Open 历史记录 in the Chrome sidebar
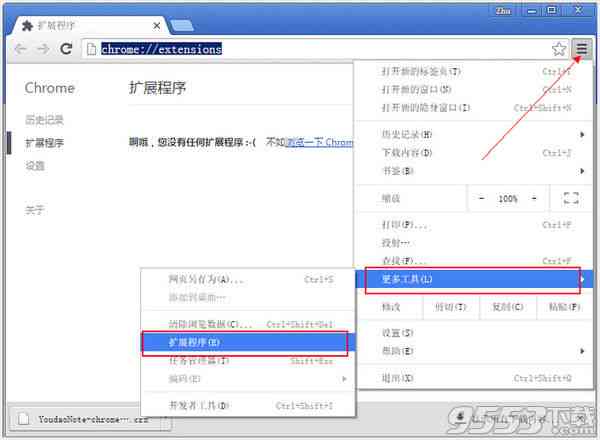 [44, 120]
